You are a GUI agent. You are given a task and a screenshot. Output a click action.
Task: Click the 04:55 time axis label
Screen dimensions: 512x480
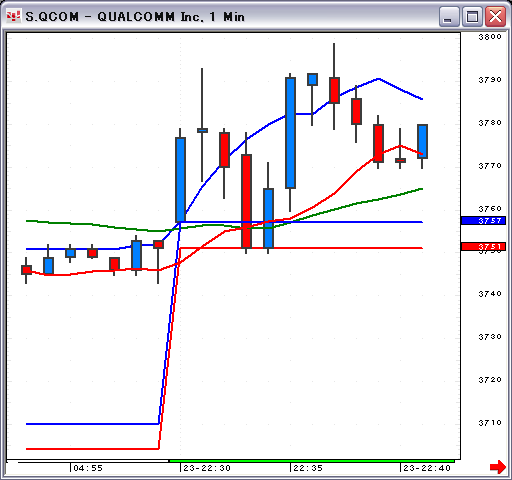pos(88,468)
